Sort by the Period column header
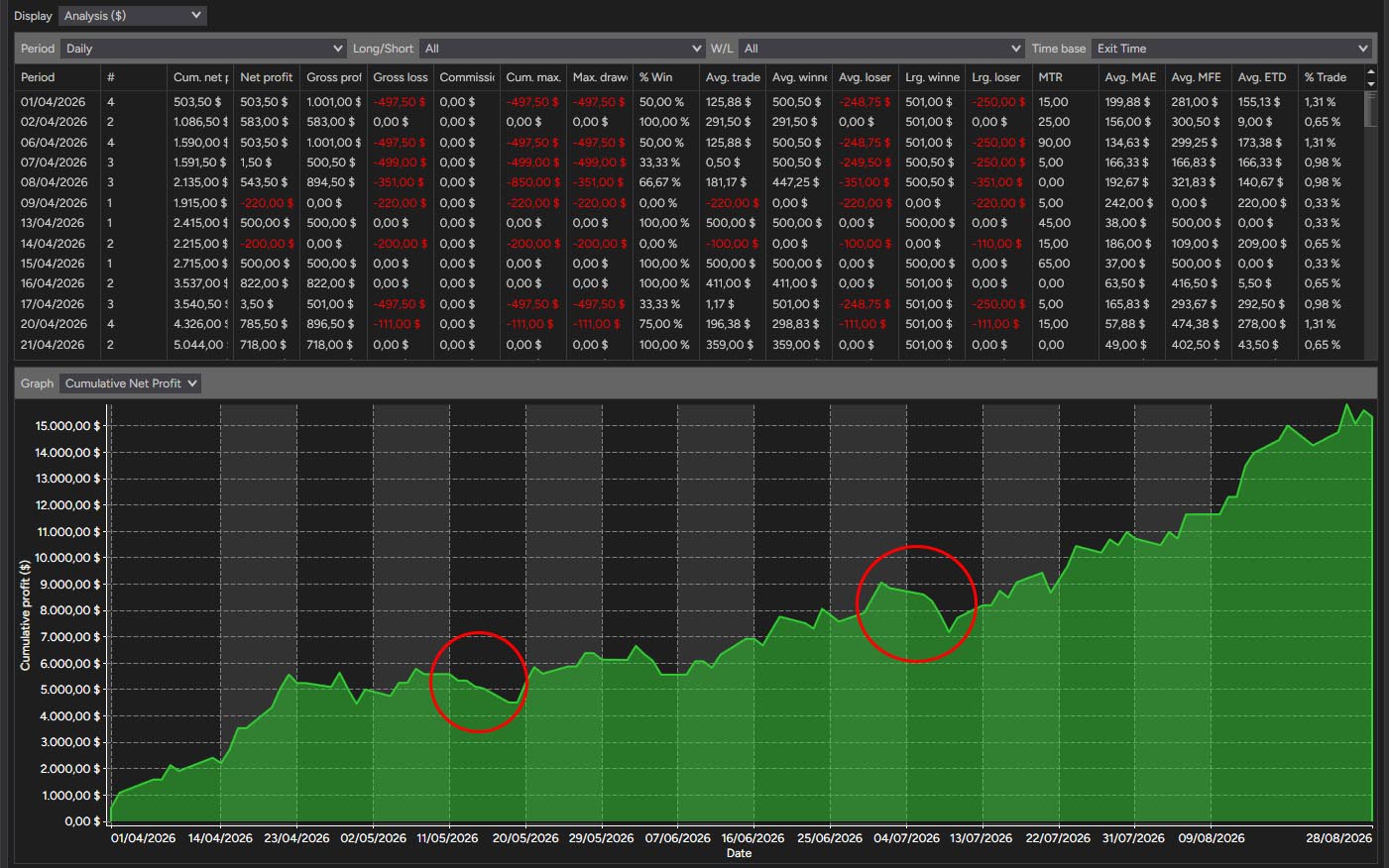This screenshot has width=1389, height=868. (x=58, y=77)
